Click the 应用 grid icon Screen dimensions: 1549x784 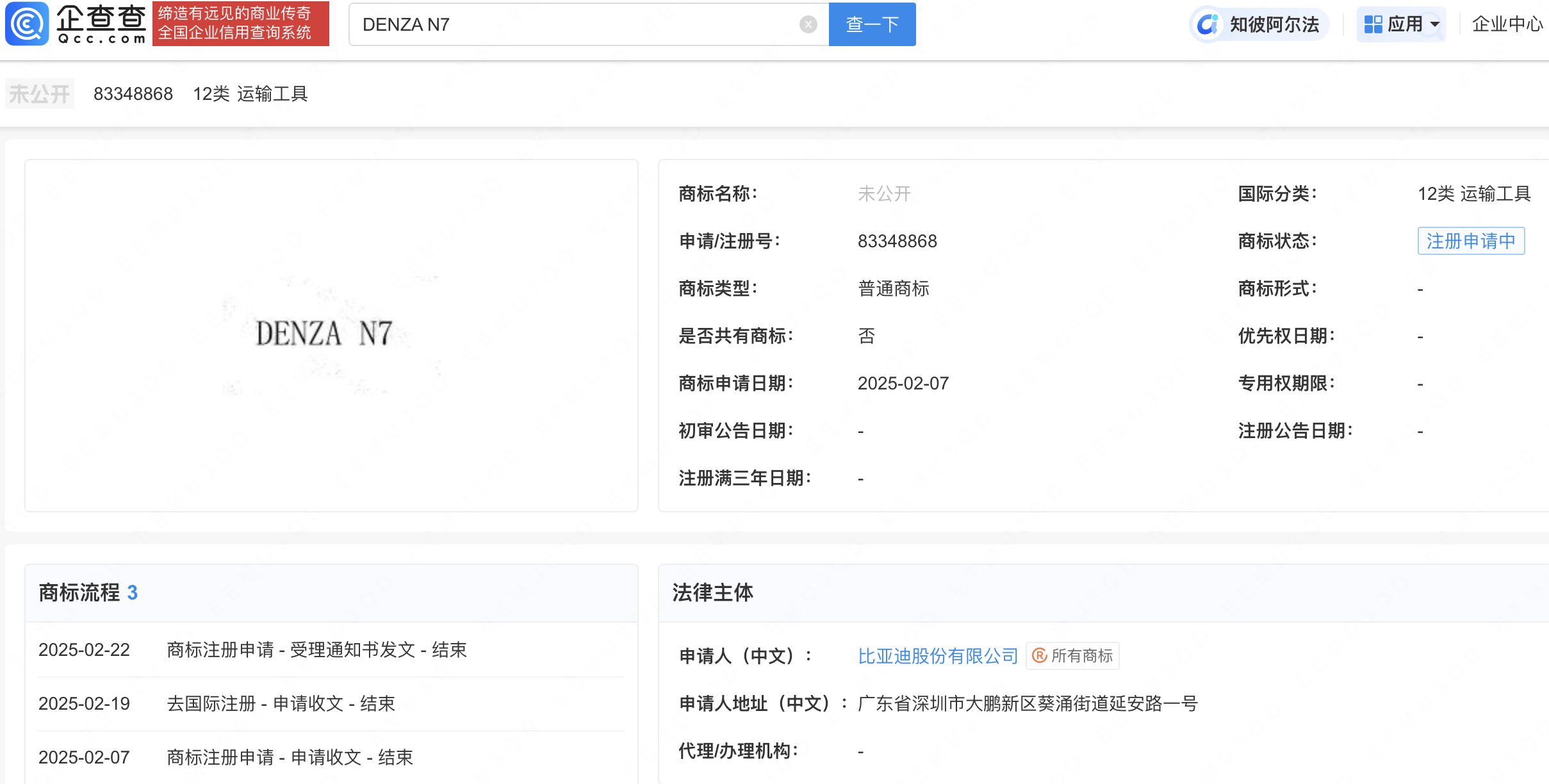pyautogui.click(x=1373, y=24)
